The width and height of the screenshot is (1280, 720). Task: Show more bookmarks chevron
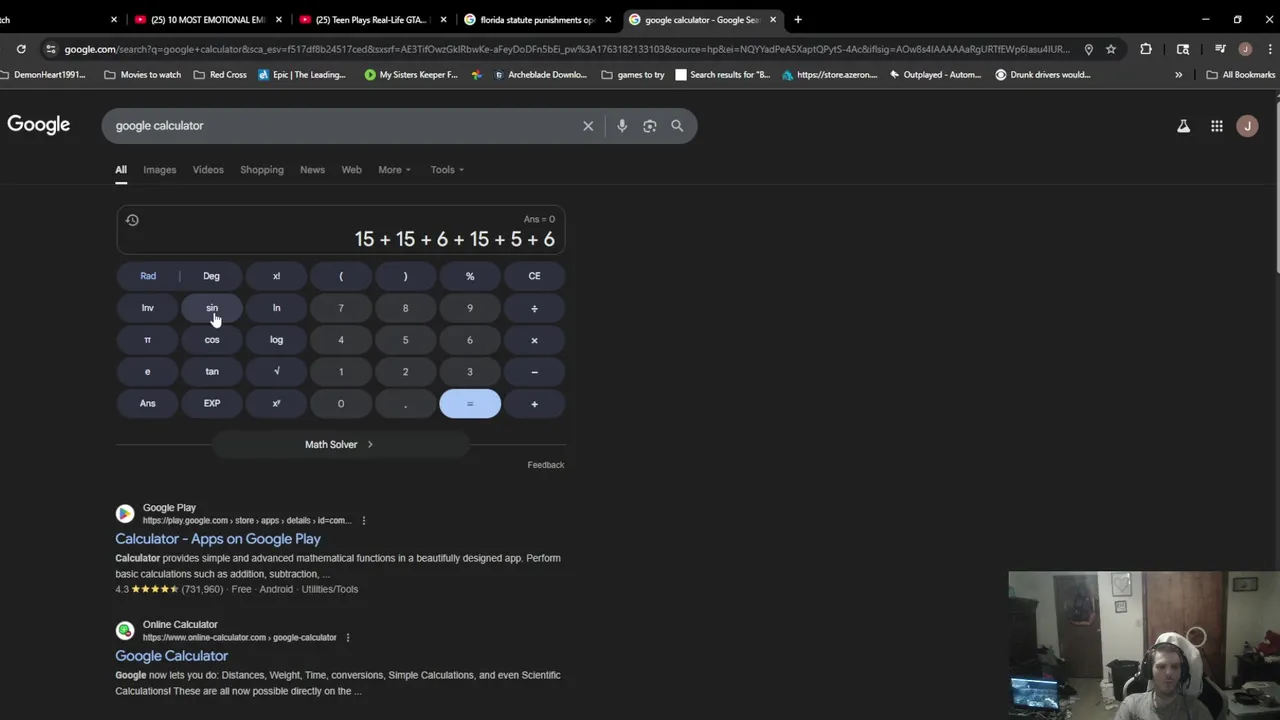coord(1178,74)
